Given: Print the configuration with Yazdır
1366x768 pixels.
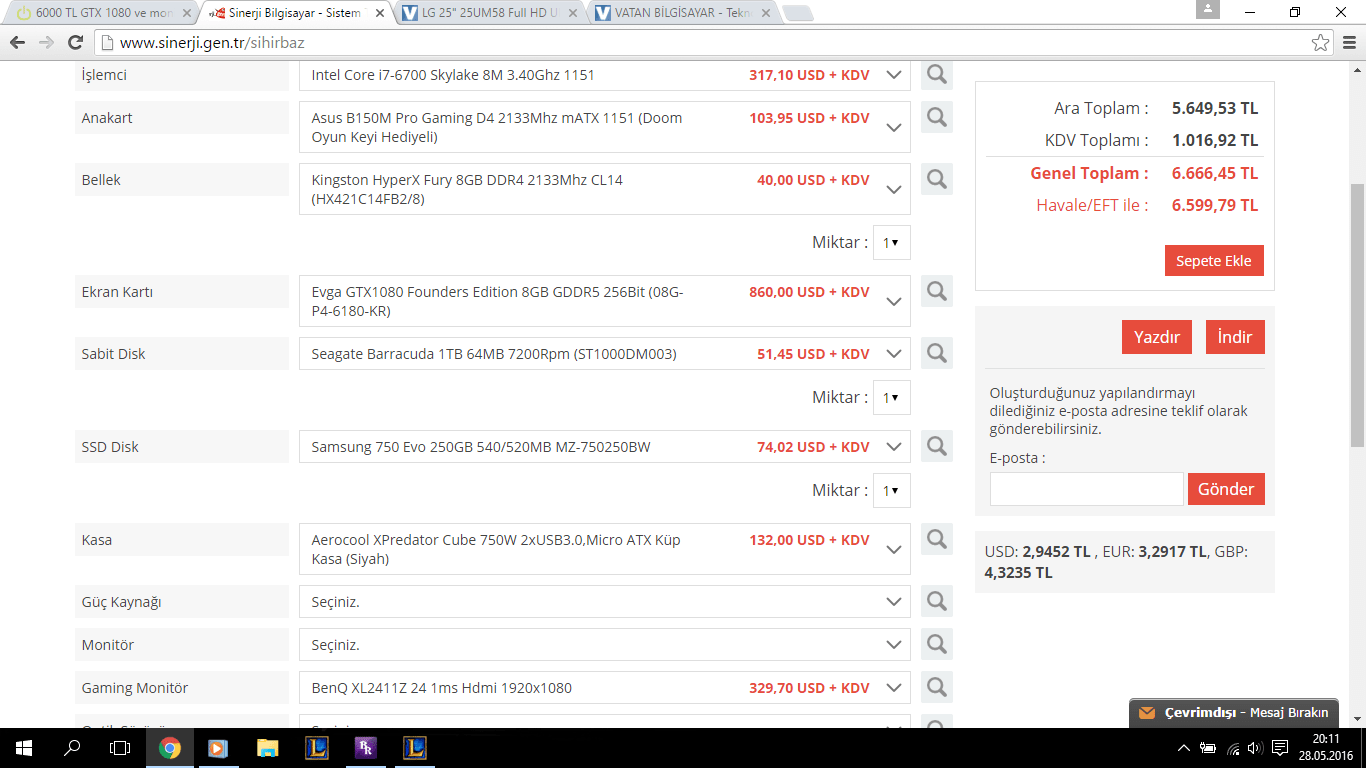Looking at the screenshot, I should 1157,337.
